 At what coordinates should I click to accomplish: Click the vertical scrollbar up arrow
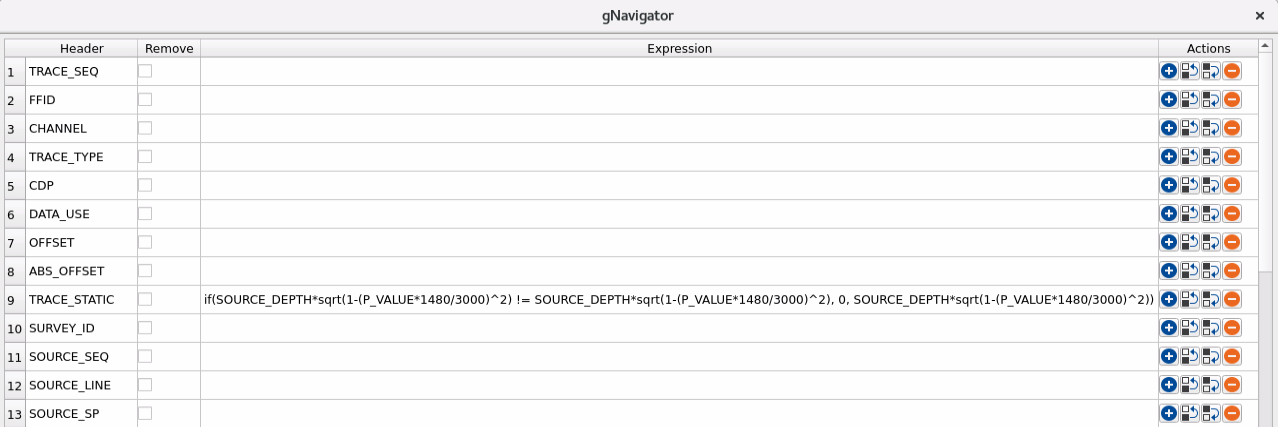coord(1266,46)
